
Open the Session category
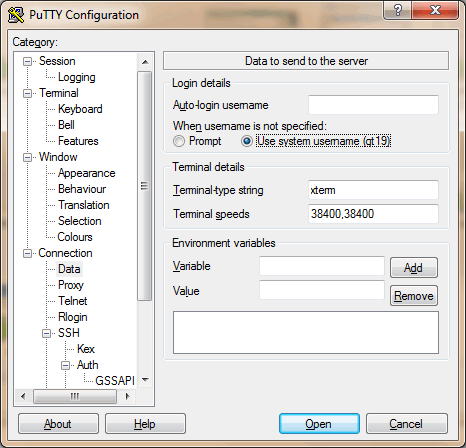click(x=57, y=61)
